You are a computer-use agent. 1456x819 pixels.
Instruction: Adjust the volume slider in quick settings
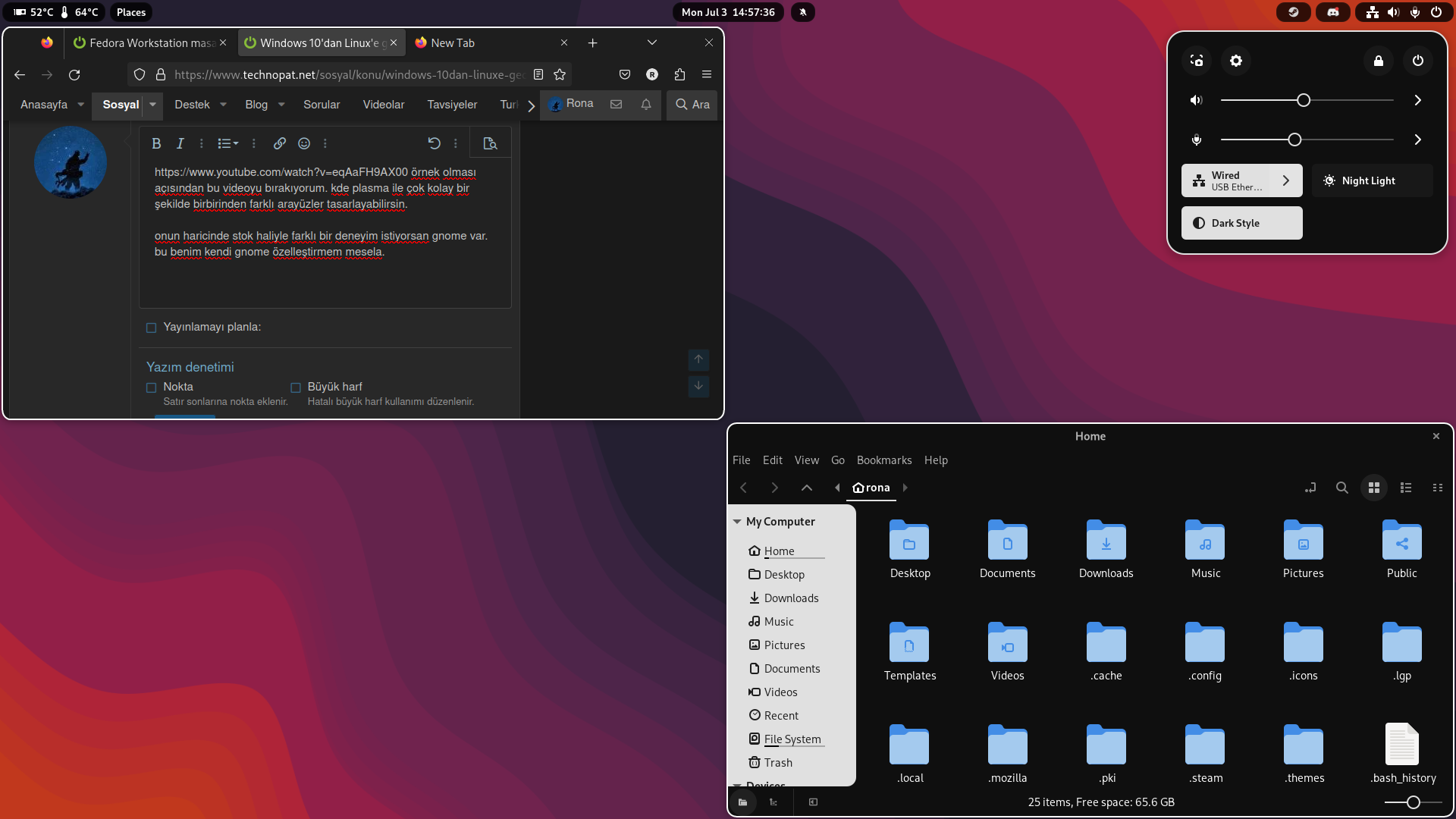click(x=1303, y=100)
